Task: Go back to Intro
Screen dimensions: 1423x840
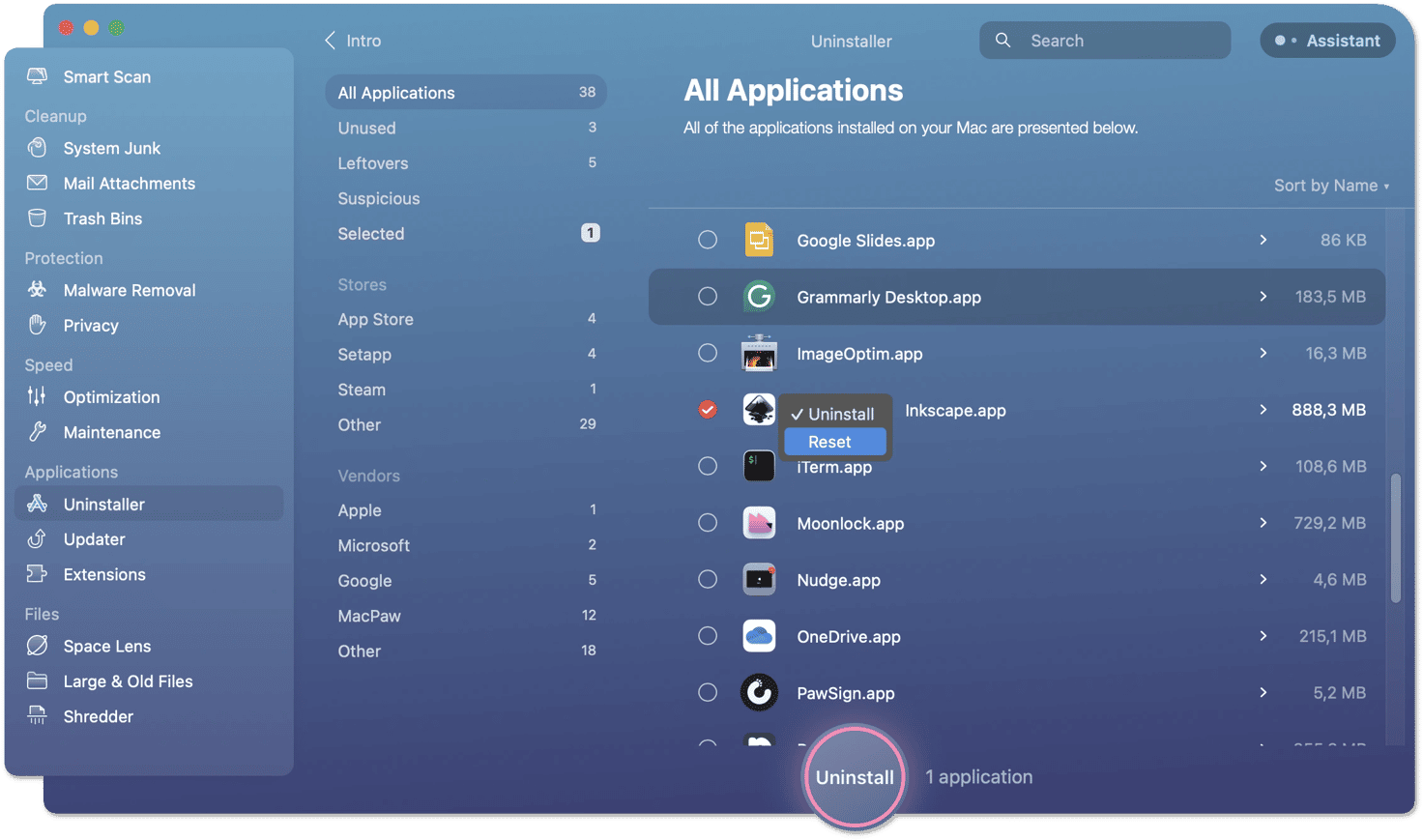Action: [353, 41]
